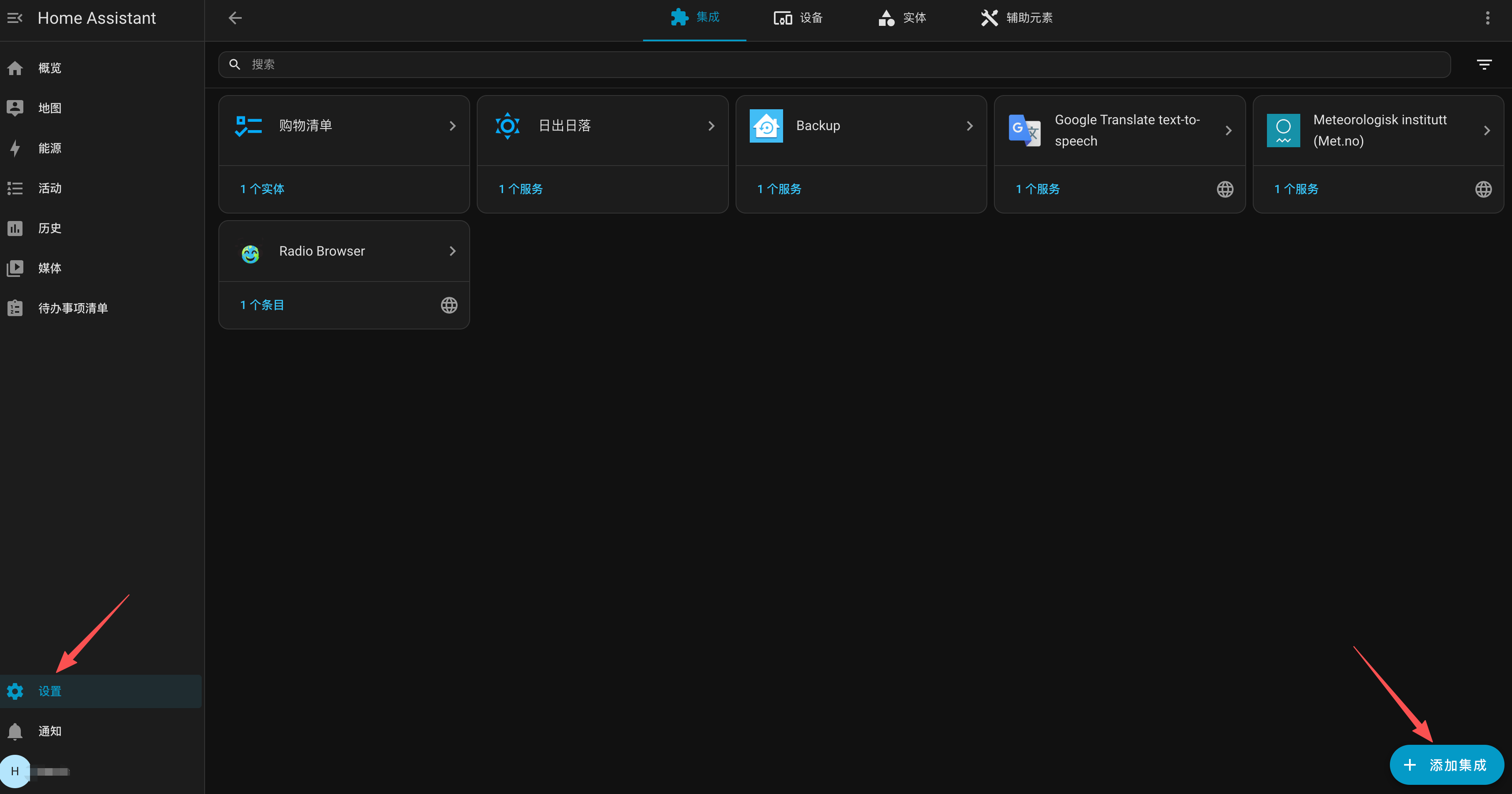
Task: Open the Met.no documentation globe icon
Action: pyautogui.click(x=1484, y=189)
